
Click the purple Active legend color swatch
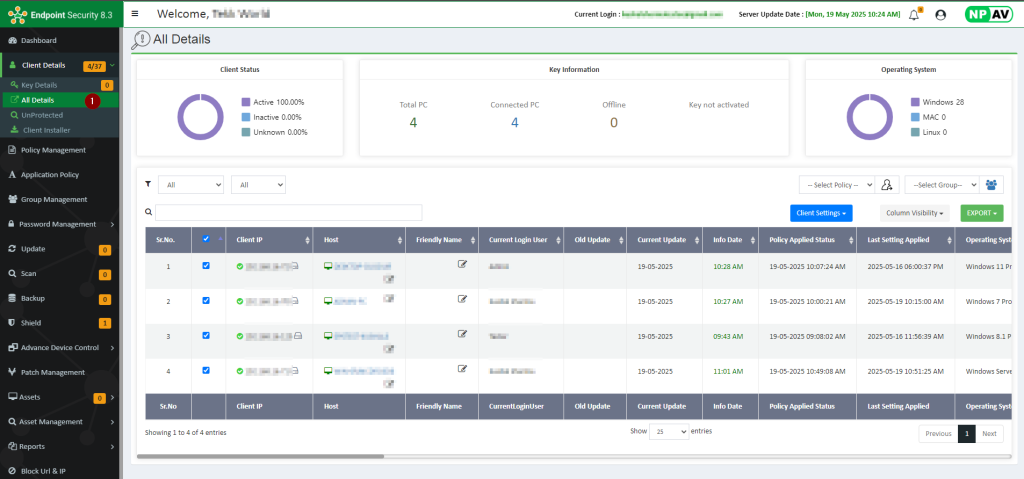[246, 102]
